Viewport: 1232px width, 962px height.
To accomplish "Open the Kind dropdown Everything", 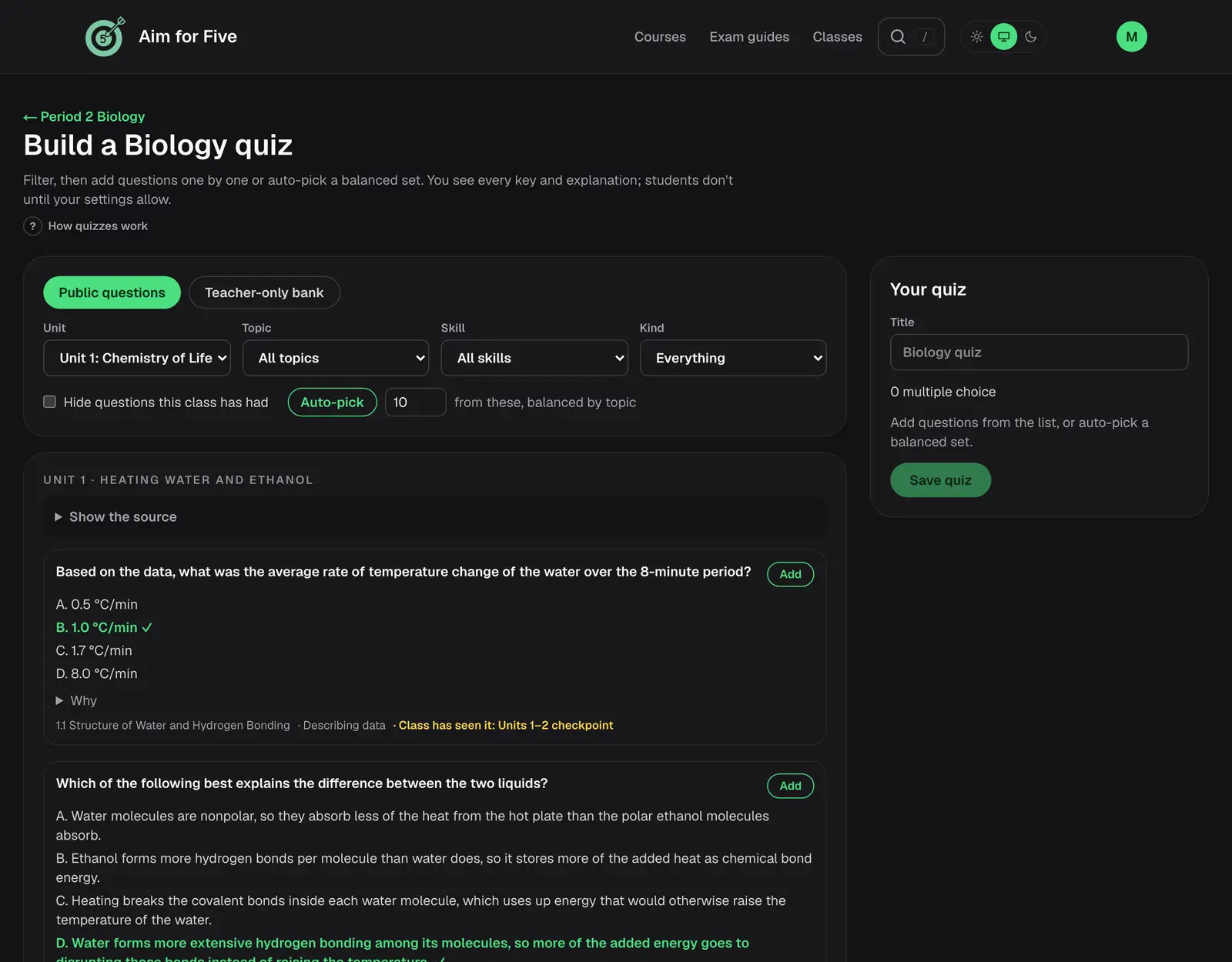I will pyautogui.click(x=733, y=358).
